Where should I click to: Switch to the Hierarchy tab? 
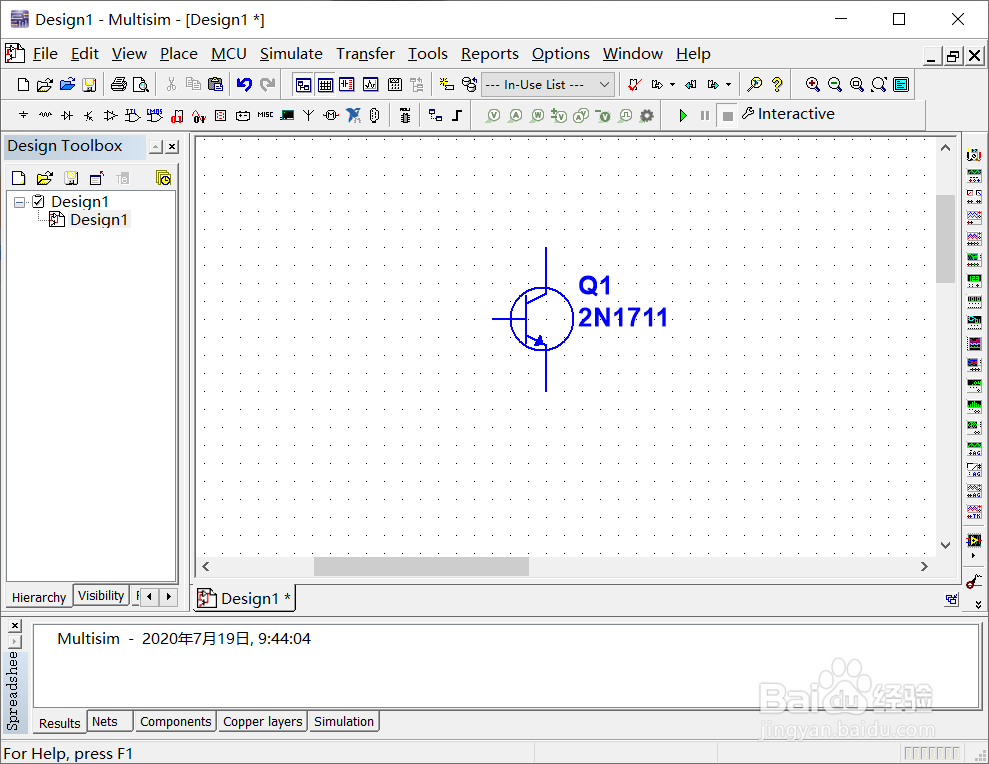click(x=39, y=597)
